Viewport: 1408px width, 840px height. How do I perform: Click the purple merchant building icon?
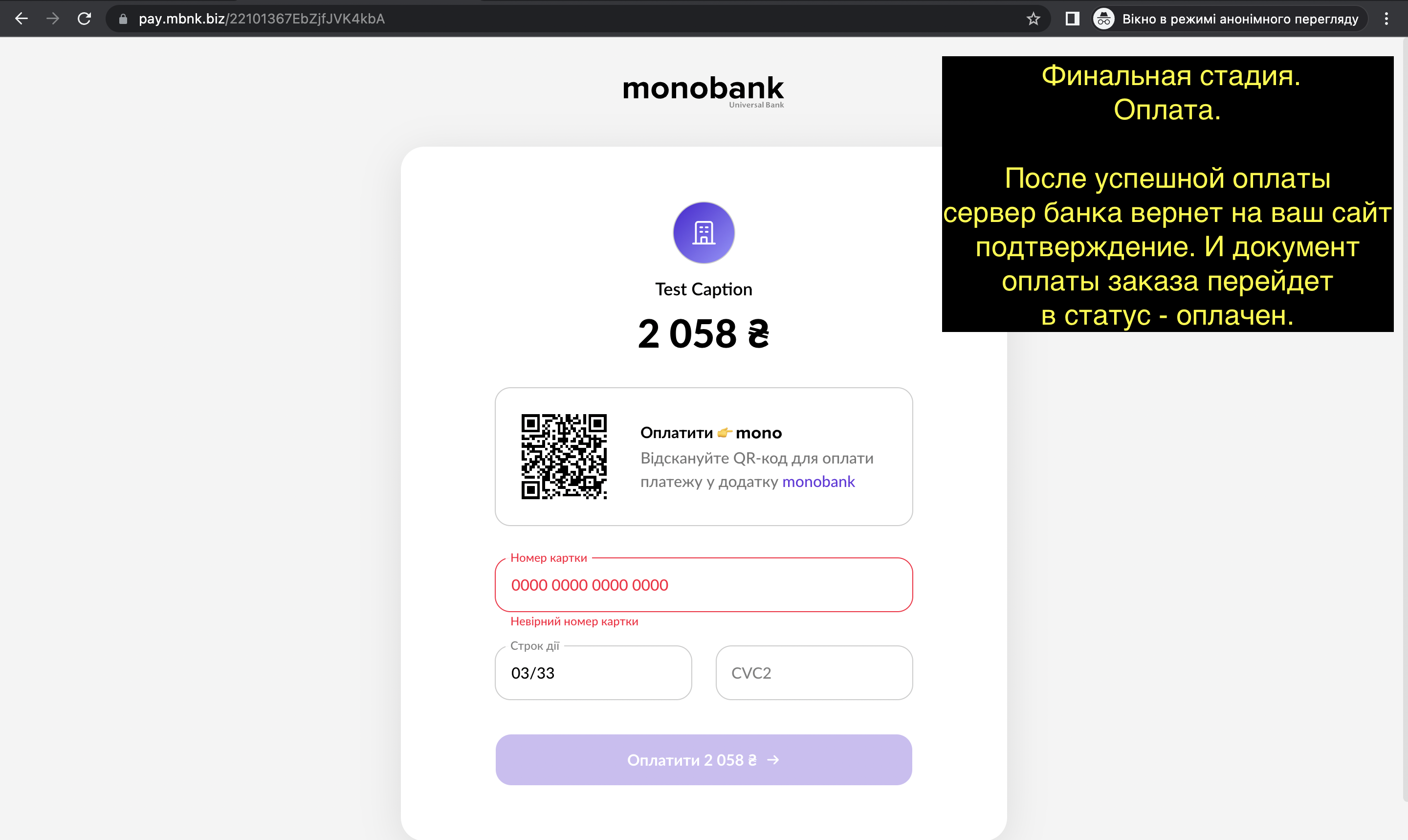click(704, 233)
